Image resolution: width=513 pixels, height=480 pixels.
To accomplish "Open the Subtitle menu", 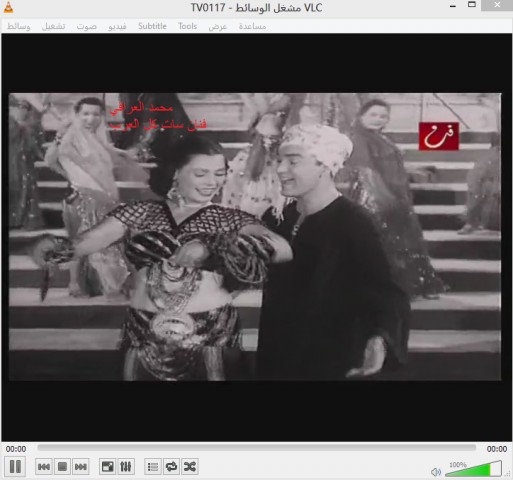I will point(152,26).
